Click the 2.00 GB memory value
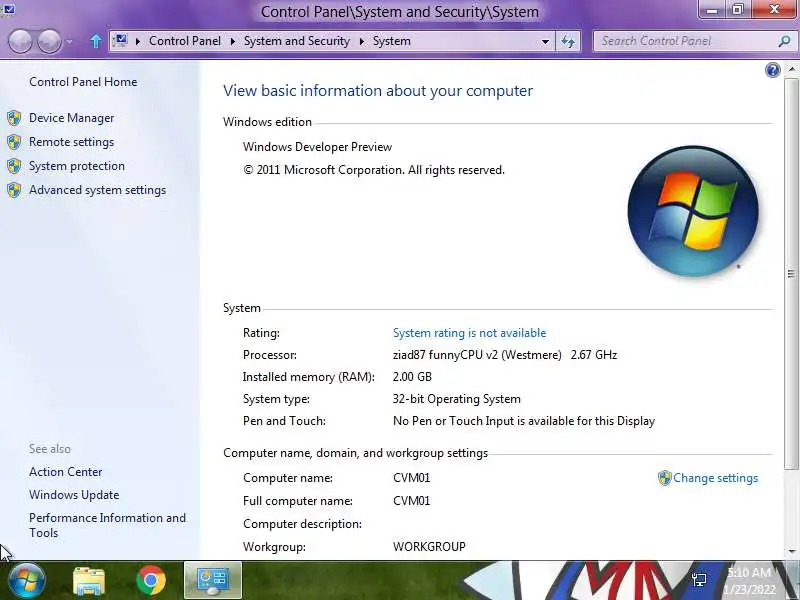The width and height of the screenshot is (800, 600). [412, 377]
